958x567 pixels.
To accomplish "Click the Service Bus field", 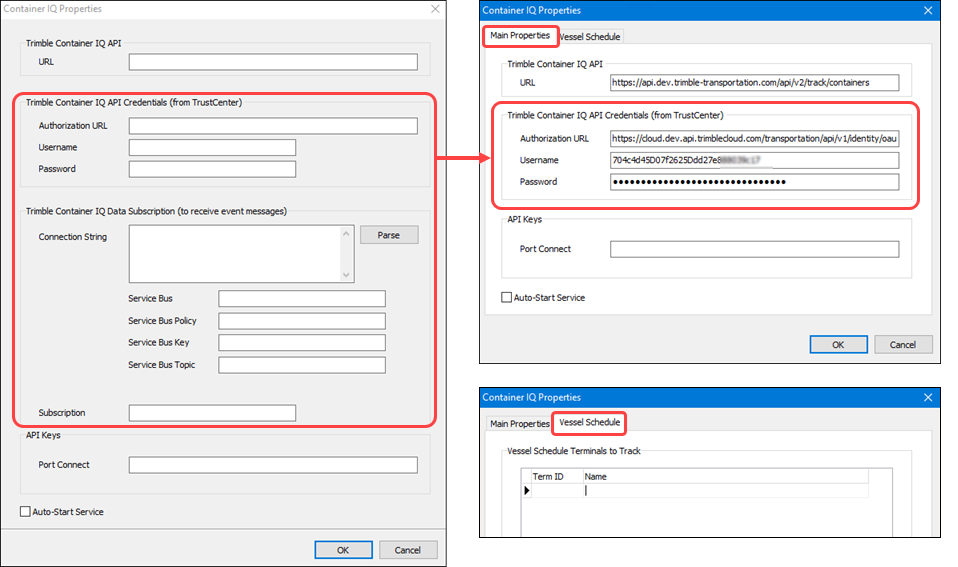I will [302, 299].
